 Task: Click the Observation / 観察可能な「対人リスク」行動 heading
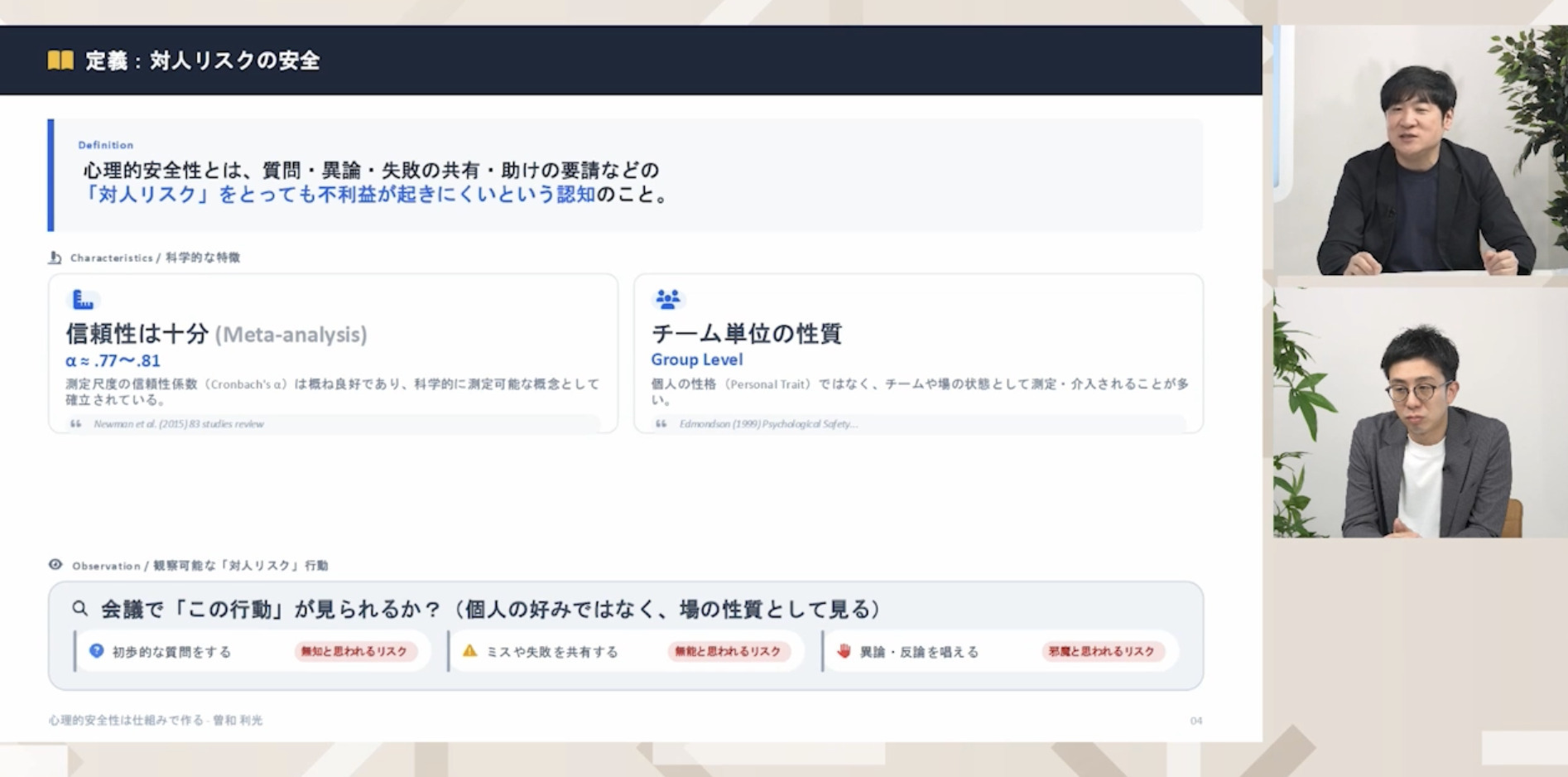coord(200,566)
